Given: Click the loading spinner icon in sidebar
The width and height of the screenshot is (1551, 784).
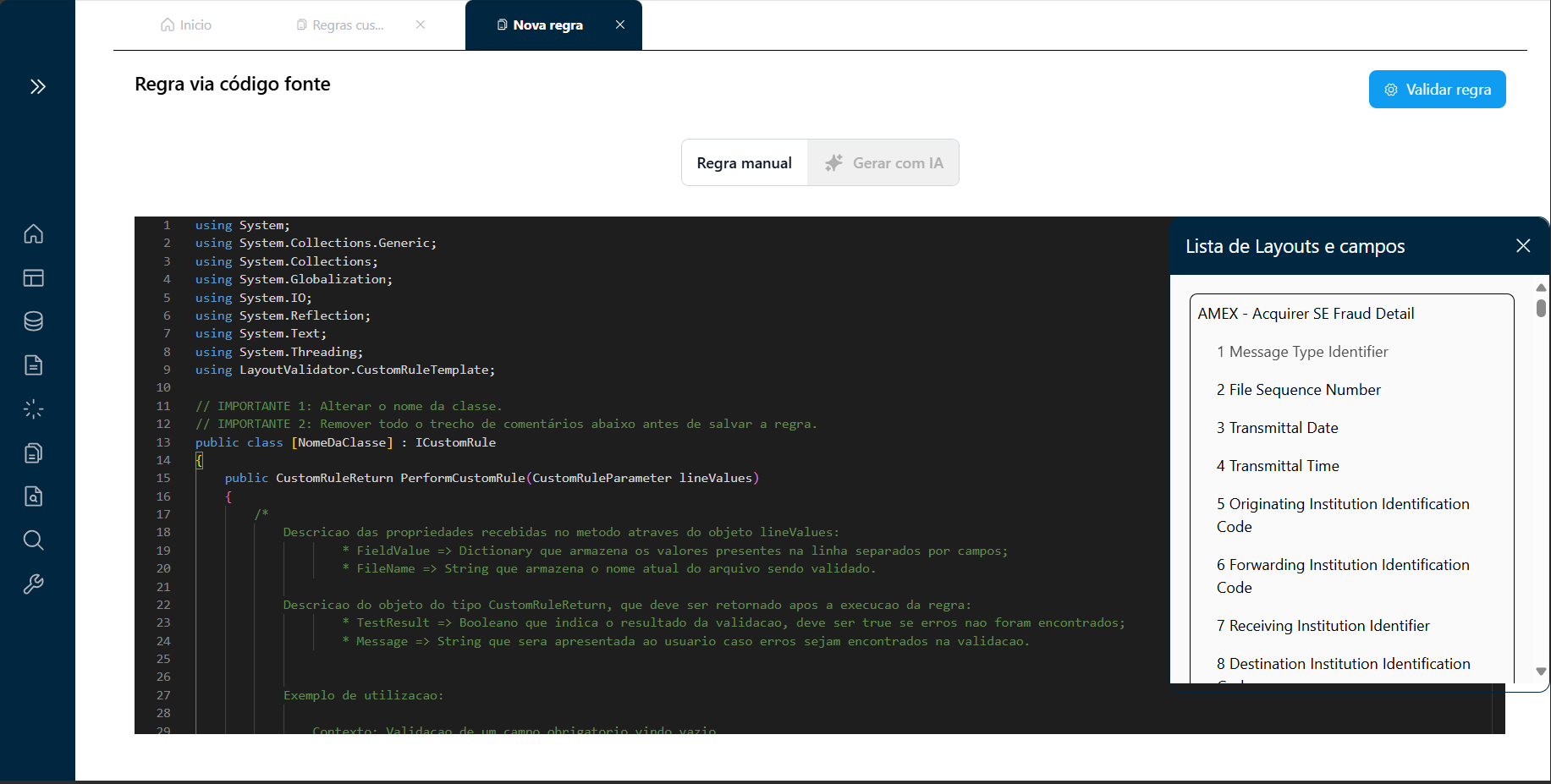Looking at the screenshot, I should pos(34,409).
